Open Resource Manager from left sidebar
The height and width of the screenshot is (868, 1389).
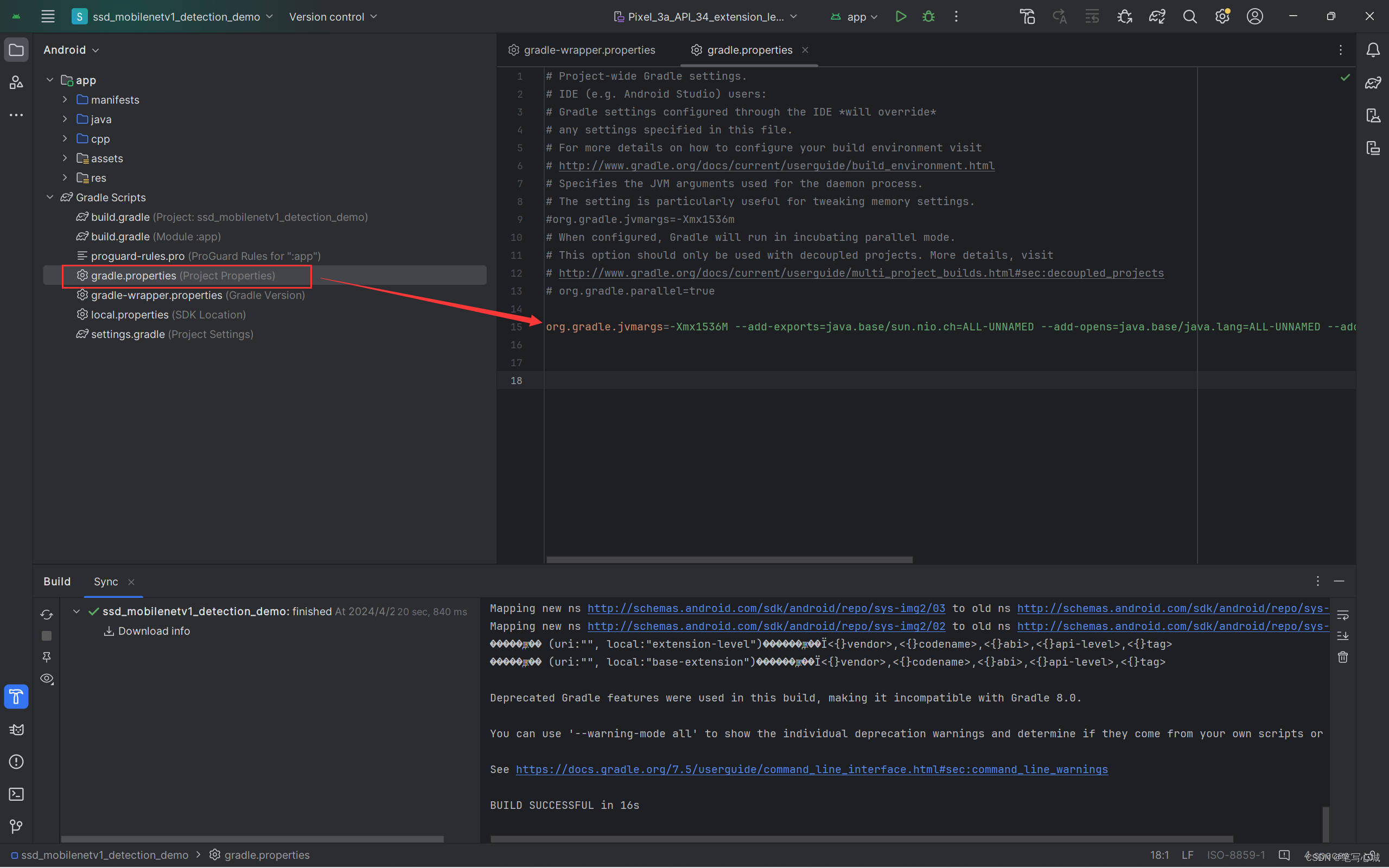[x=16, y=82]
